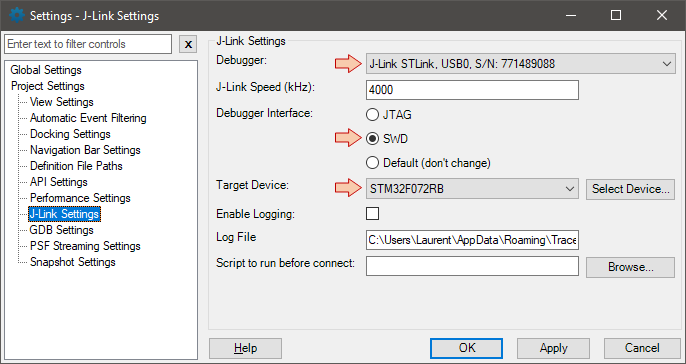Open Global Settings in the tree
Viewport: 686px width, 364px height.
(46, 70)
